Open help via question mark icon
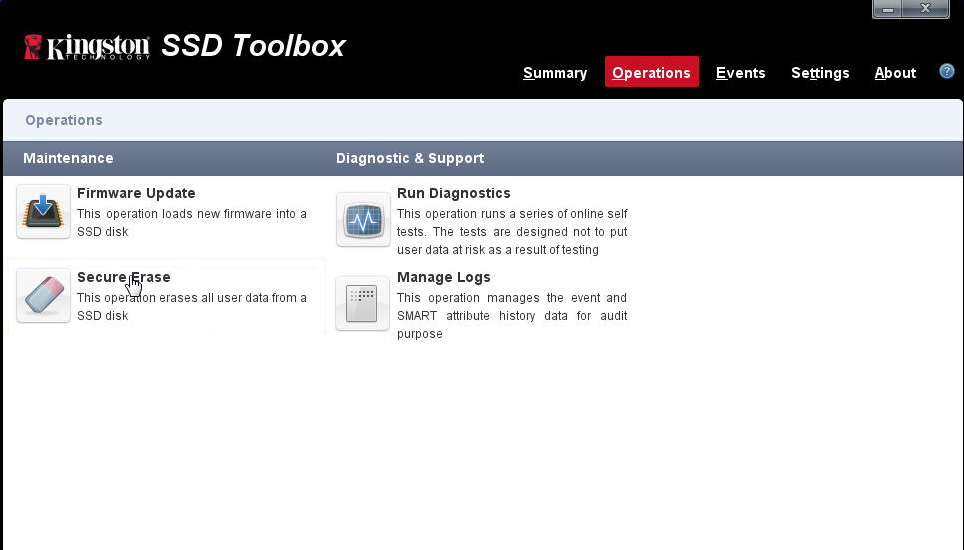The height and width of the screenshot is (550, 964). pyautogui.click(x=947, y=71)
